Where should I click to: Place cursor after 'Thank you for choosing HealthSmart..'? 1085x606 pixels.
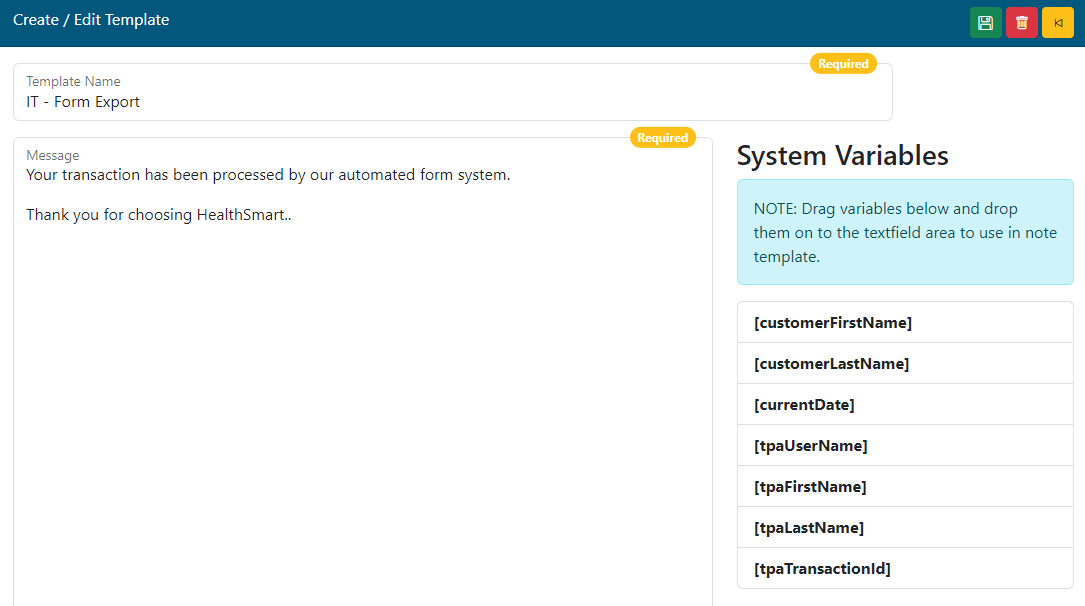tap(293, 215)
